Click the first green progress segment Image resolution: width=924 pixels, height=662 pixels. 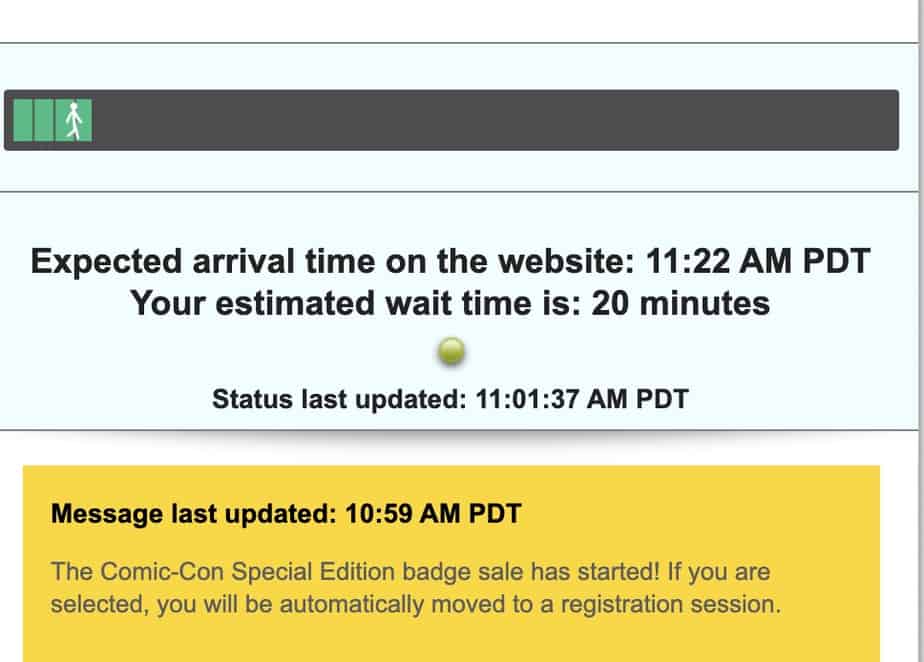tap(23, 121)
